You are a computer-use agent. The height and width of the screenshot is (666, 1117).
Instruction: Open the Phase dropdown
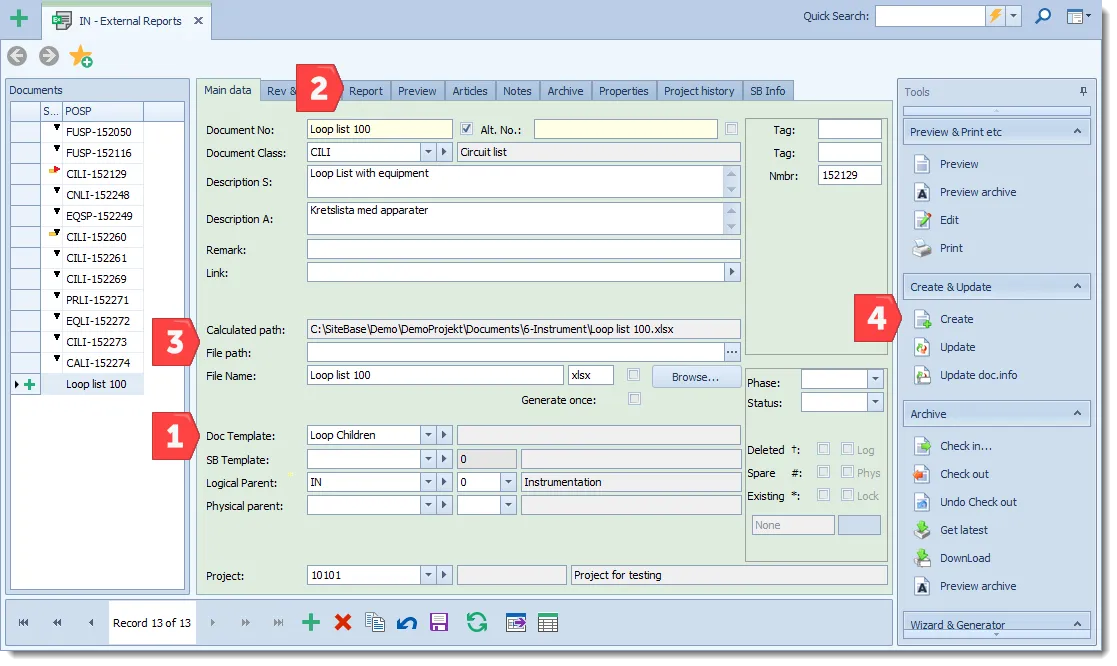(876, 379)
